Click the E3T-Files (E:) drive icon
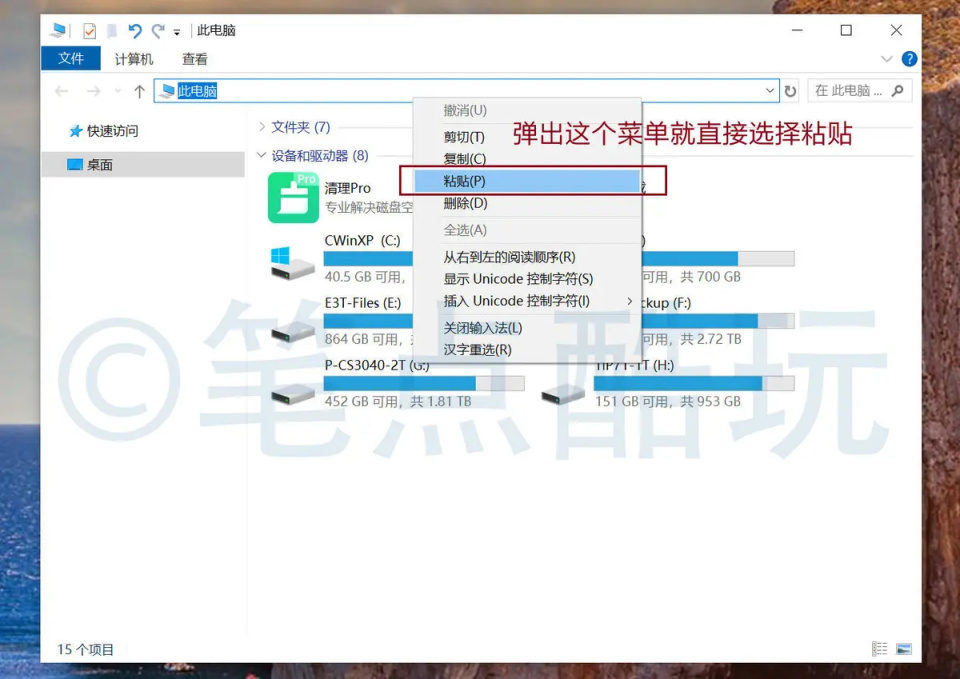Image resolution: width=960 pixels, height=679 pixels. point(292,331)
